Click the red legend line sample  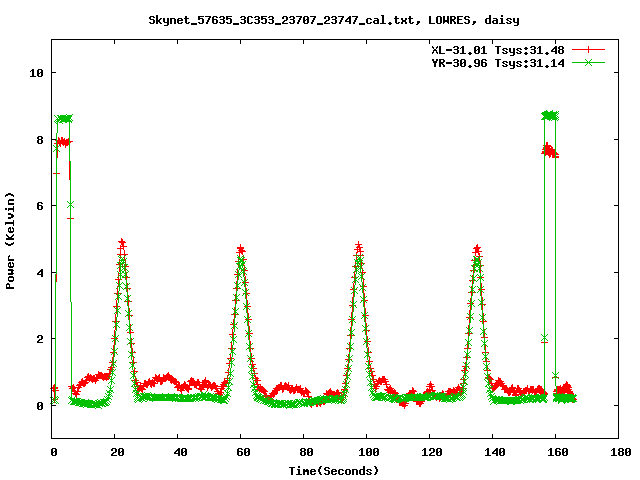(588, 50)
